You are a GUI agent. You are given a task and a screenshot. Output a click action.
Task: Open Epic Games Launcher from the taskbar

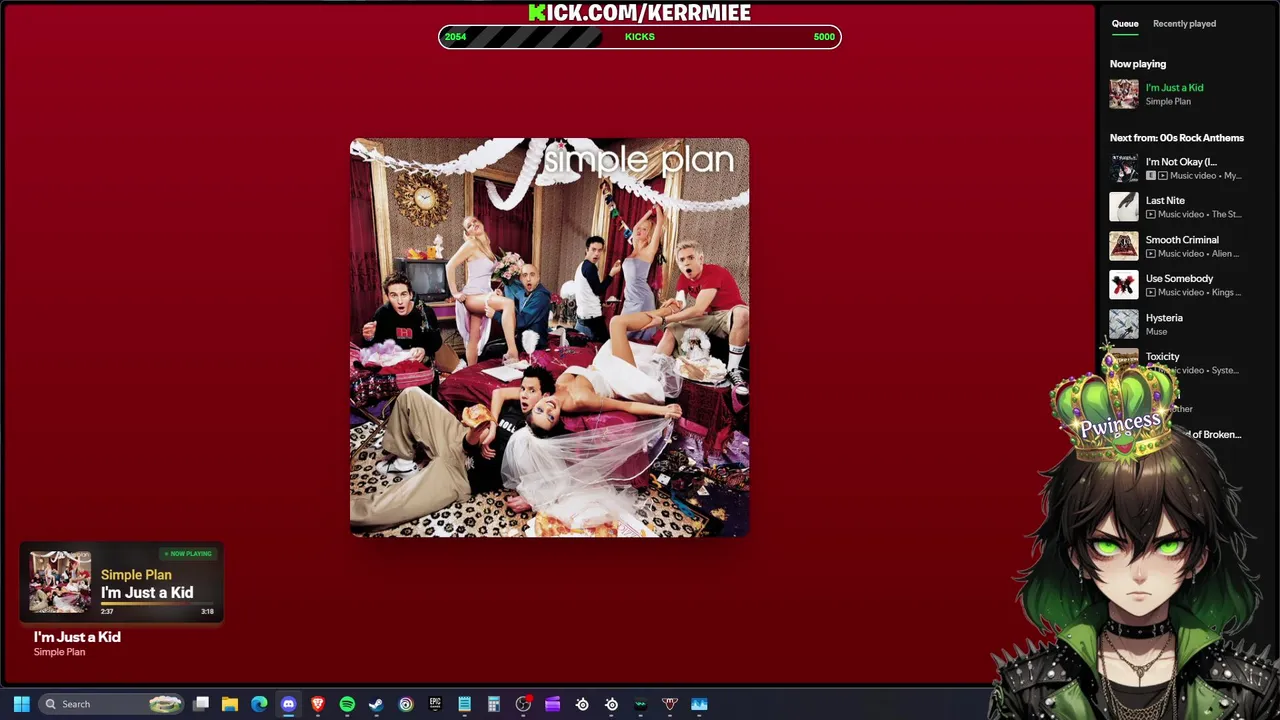click(x=435, y=704)
